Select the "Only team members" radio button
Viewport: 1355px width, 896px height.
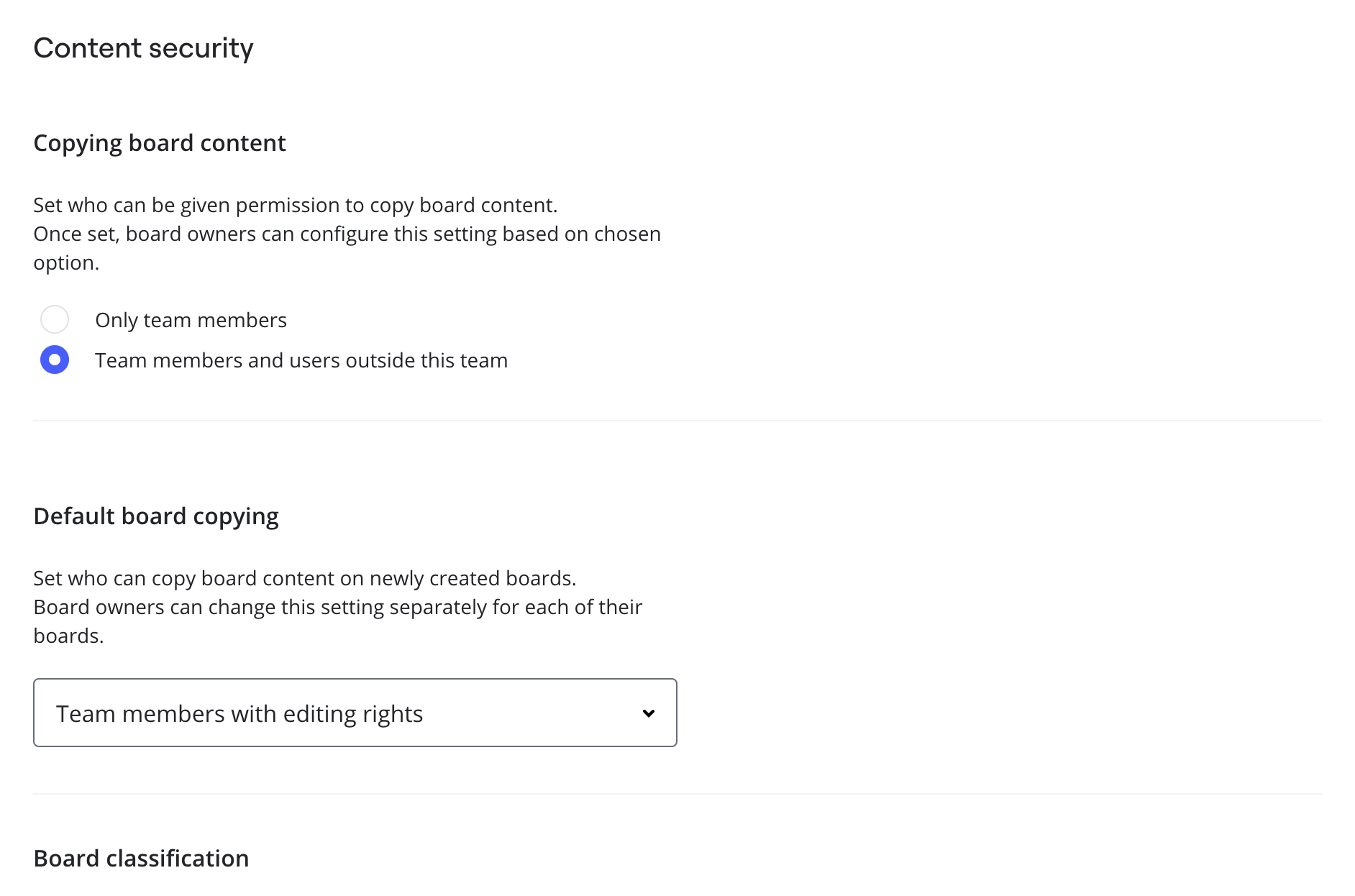pyautogui.click(x=55, y=319)
